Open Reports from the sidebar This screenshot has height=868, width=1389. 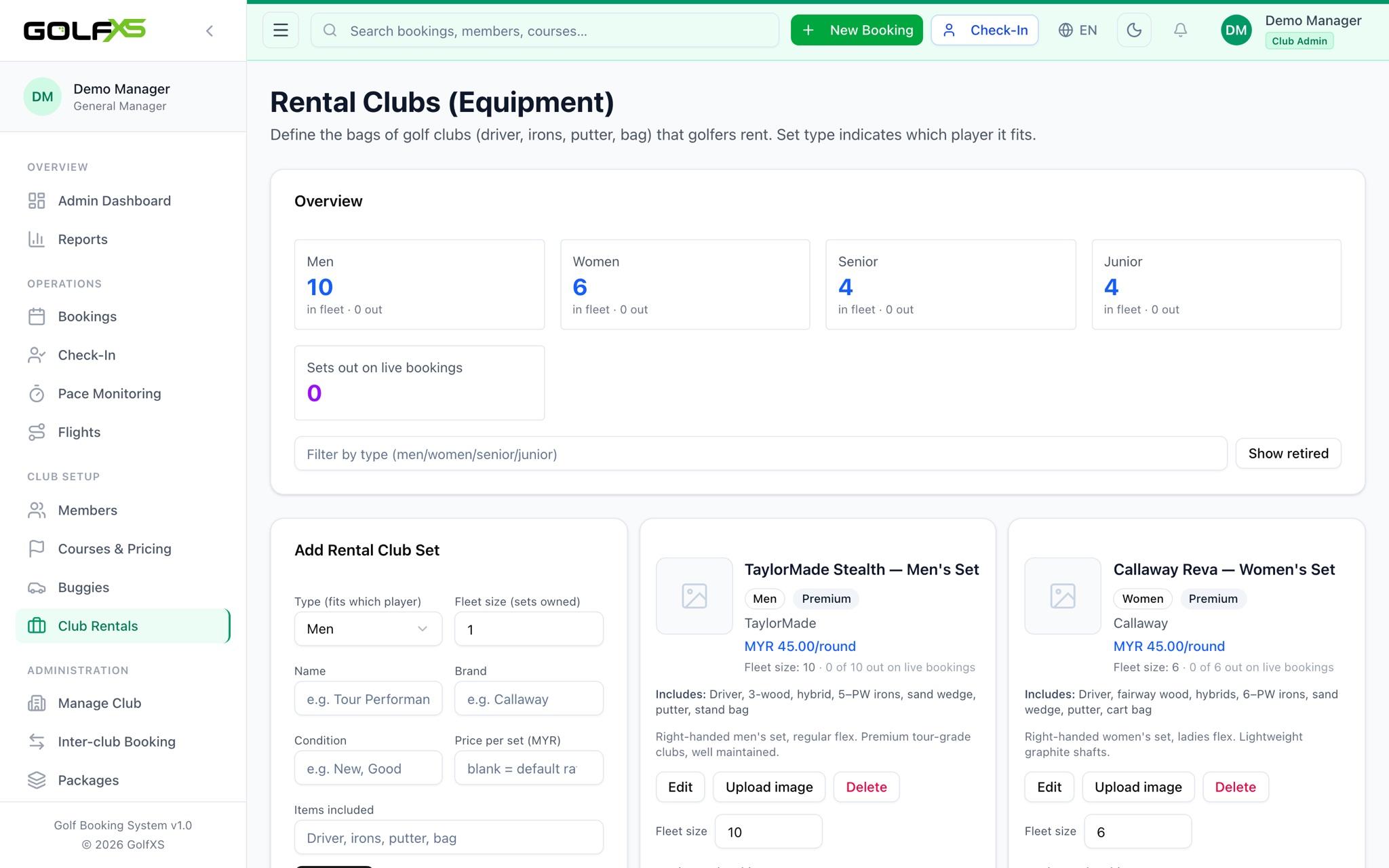tap(123, 239)
